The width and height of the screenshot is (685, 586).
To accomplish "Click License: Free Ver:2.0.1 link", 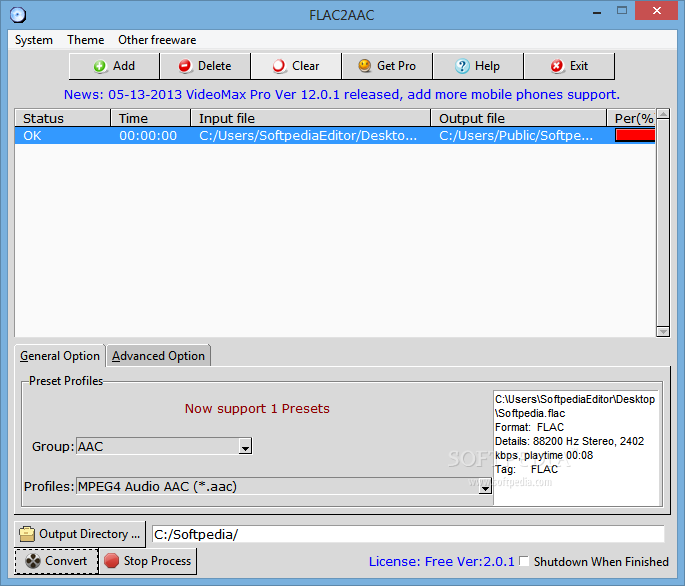I will 441,561.
